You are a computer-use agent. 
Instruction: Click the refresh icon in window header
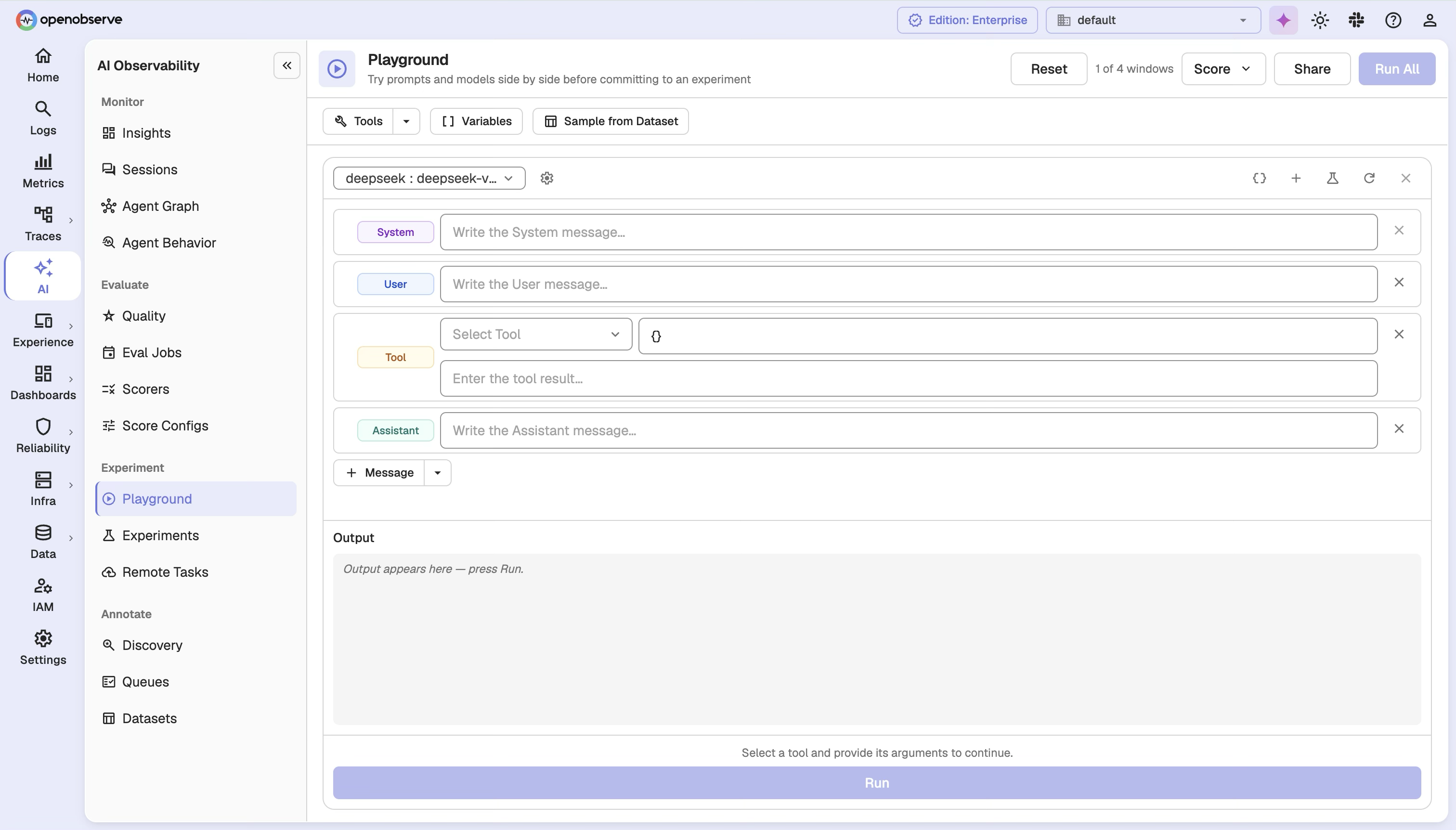[x=1369, y=179]
